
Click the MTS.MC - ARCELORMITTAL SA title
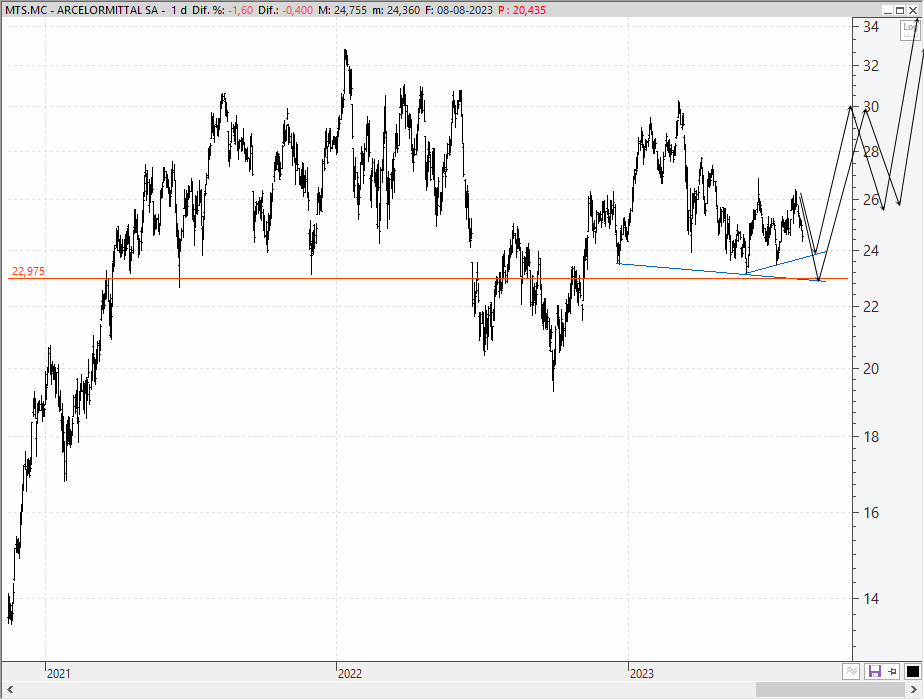pos(81,10)
